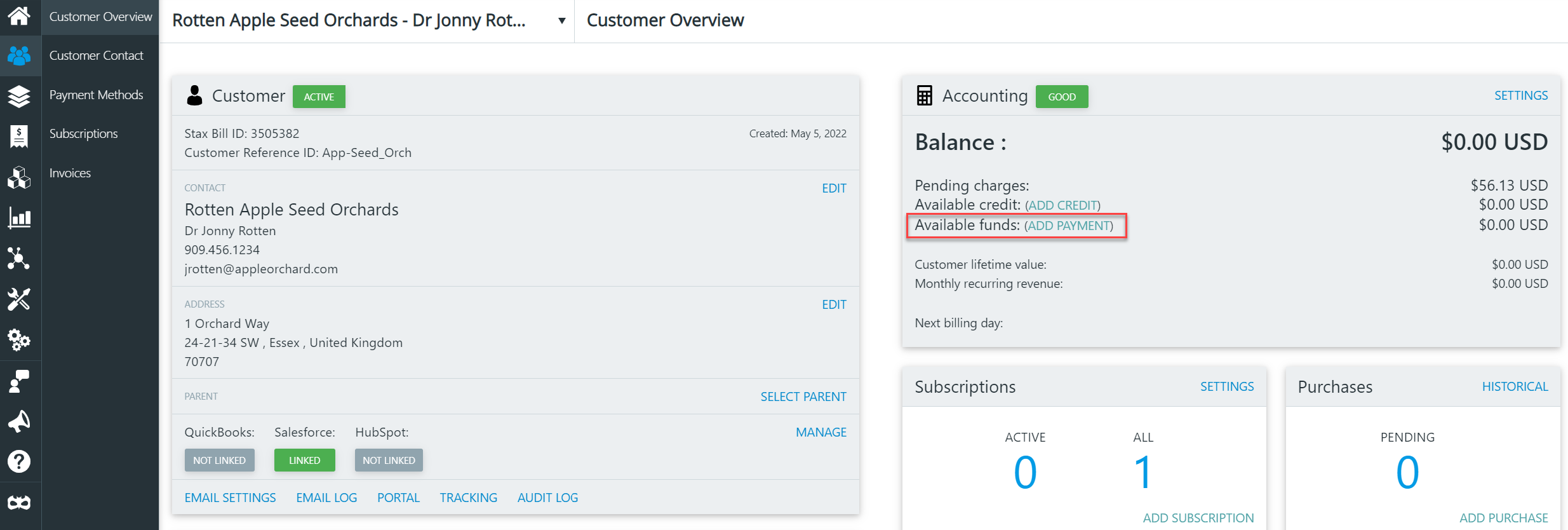
Task: Click the customer person icon in card header
Action: 194,95
